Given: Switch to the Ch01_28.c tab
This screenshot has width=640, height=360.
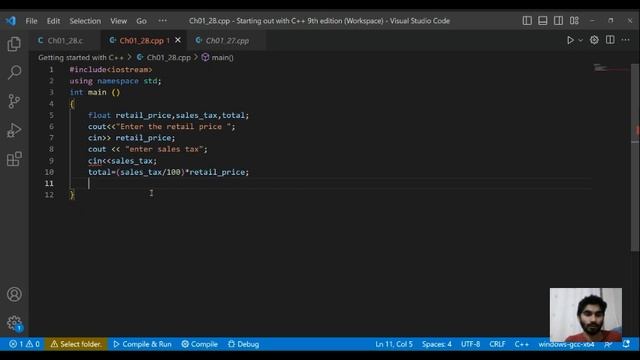Looking at the screenshot, I should pos(65,40).
